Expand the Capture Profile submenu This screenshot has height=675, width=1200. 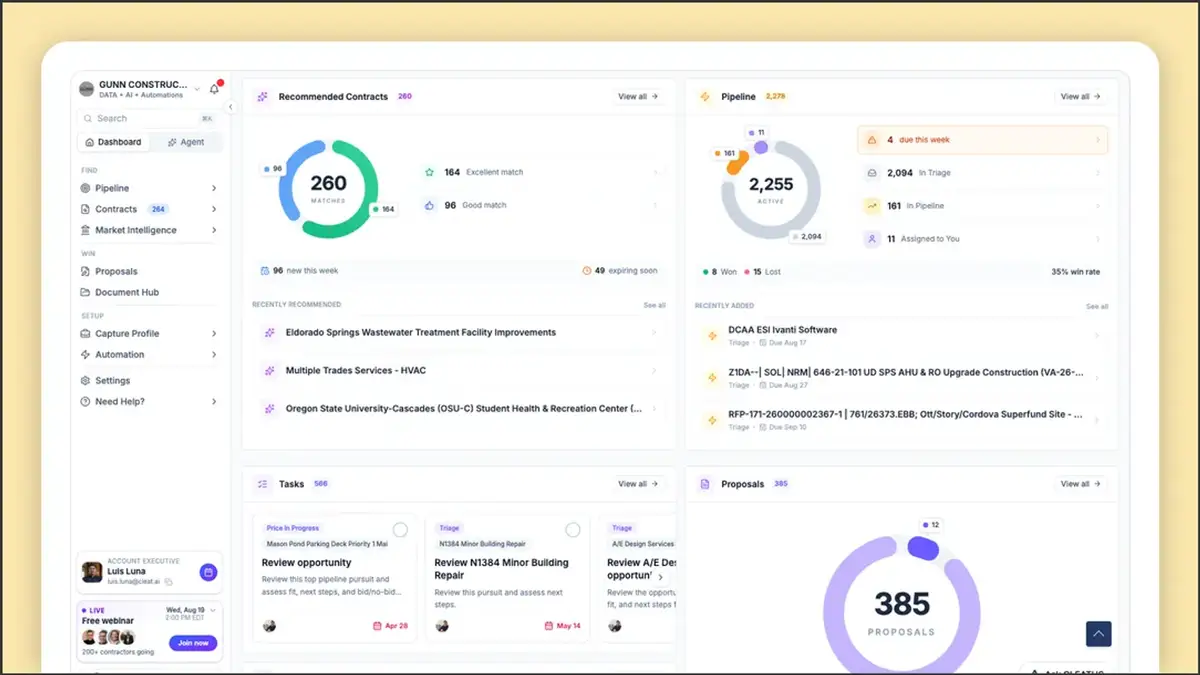(x=214, y=333)
